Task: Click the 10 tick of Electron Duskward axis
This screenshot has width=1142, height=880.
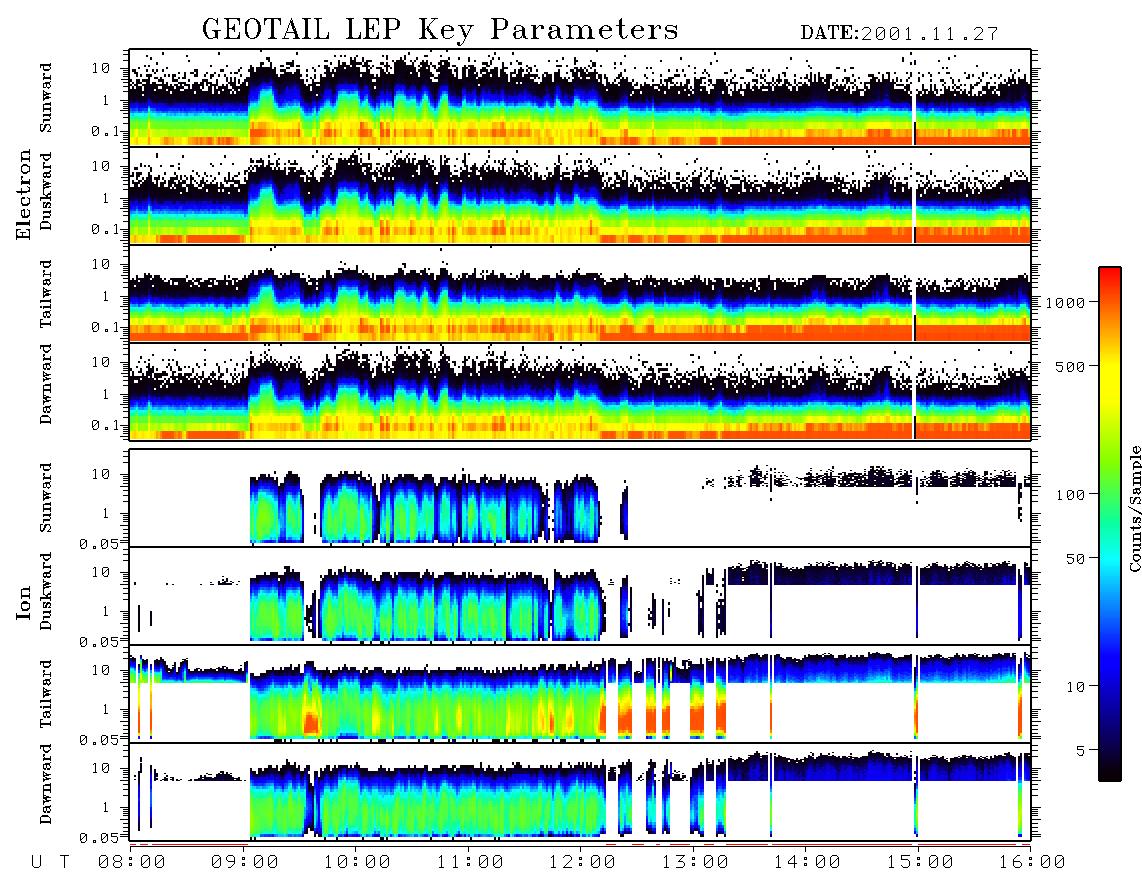Action: point(101,166)
